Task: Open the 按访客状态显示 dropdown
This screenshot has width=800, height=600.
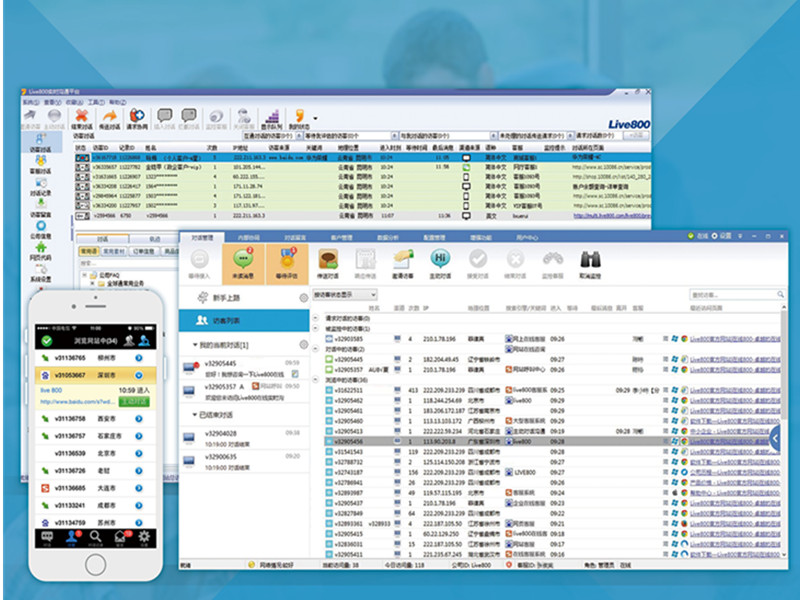Action: click(x=345, y=295)
